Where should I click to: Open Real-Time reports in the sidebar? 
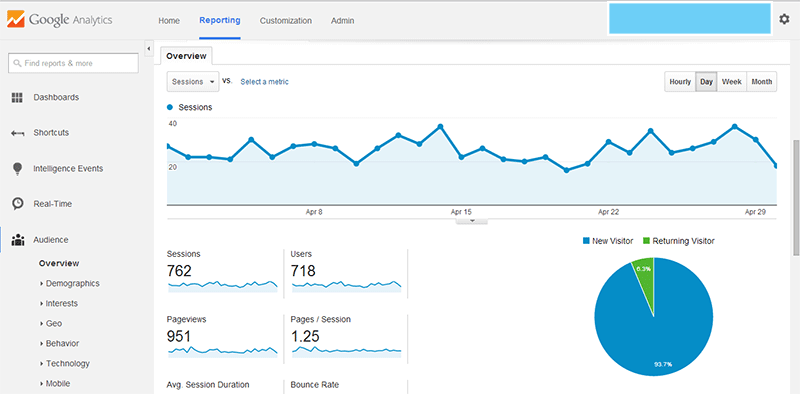coord(53,204)
